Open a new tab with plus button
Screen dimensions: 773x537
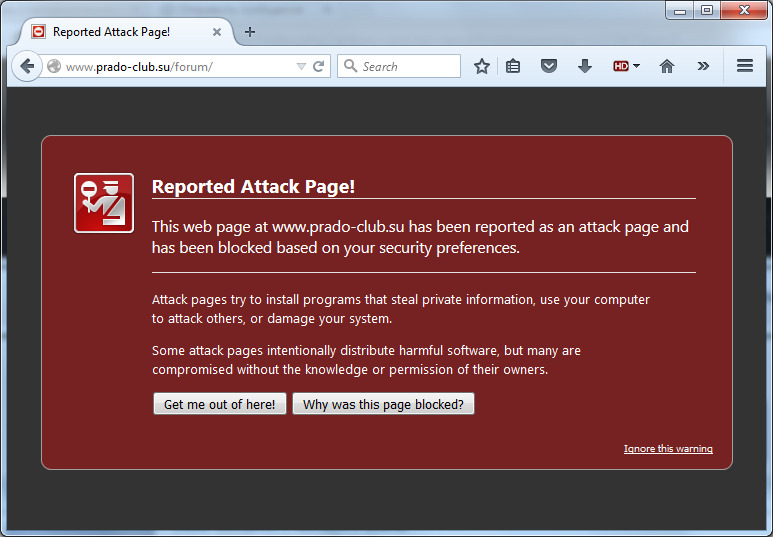(x=250, y=32)
